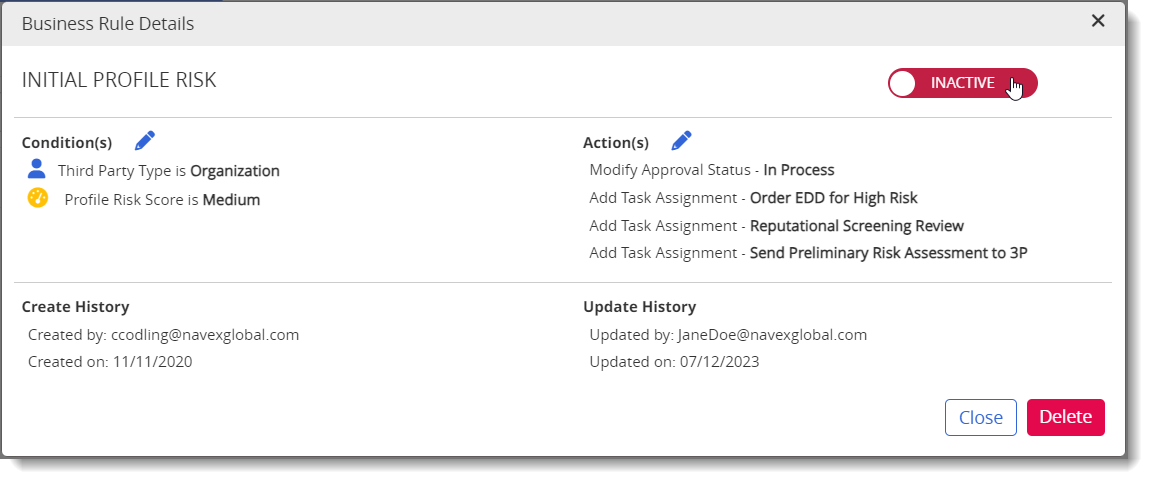Click Send Preliminary Risk Assessment to 3P
1151x482 pixels.
(889, 253)
